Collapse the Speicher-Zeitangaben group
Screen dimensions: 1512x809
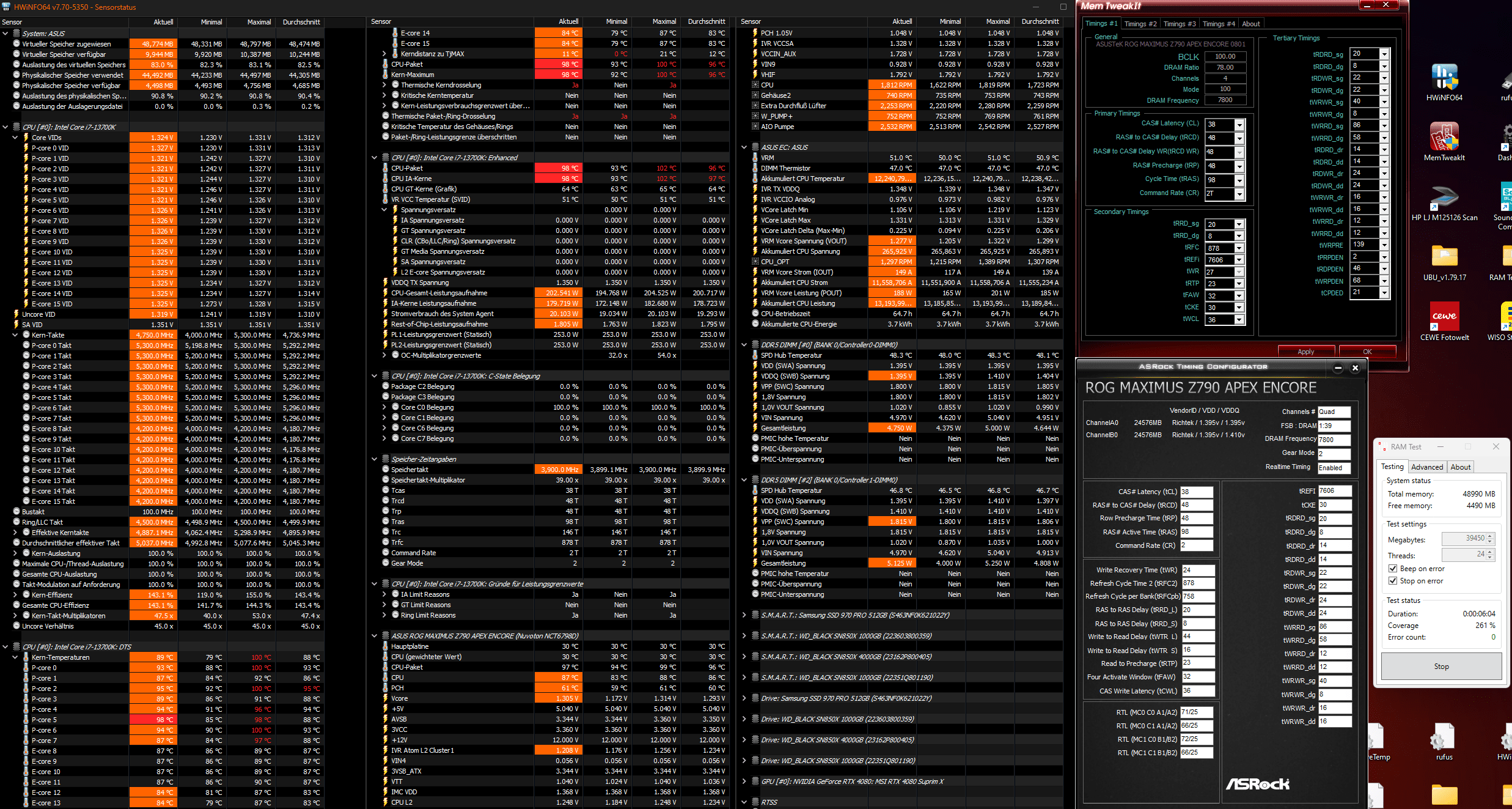click(x=375, y=459)
